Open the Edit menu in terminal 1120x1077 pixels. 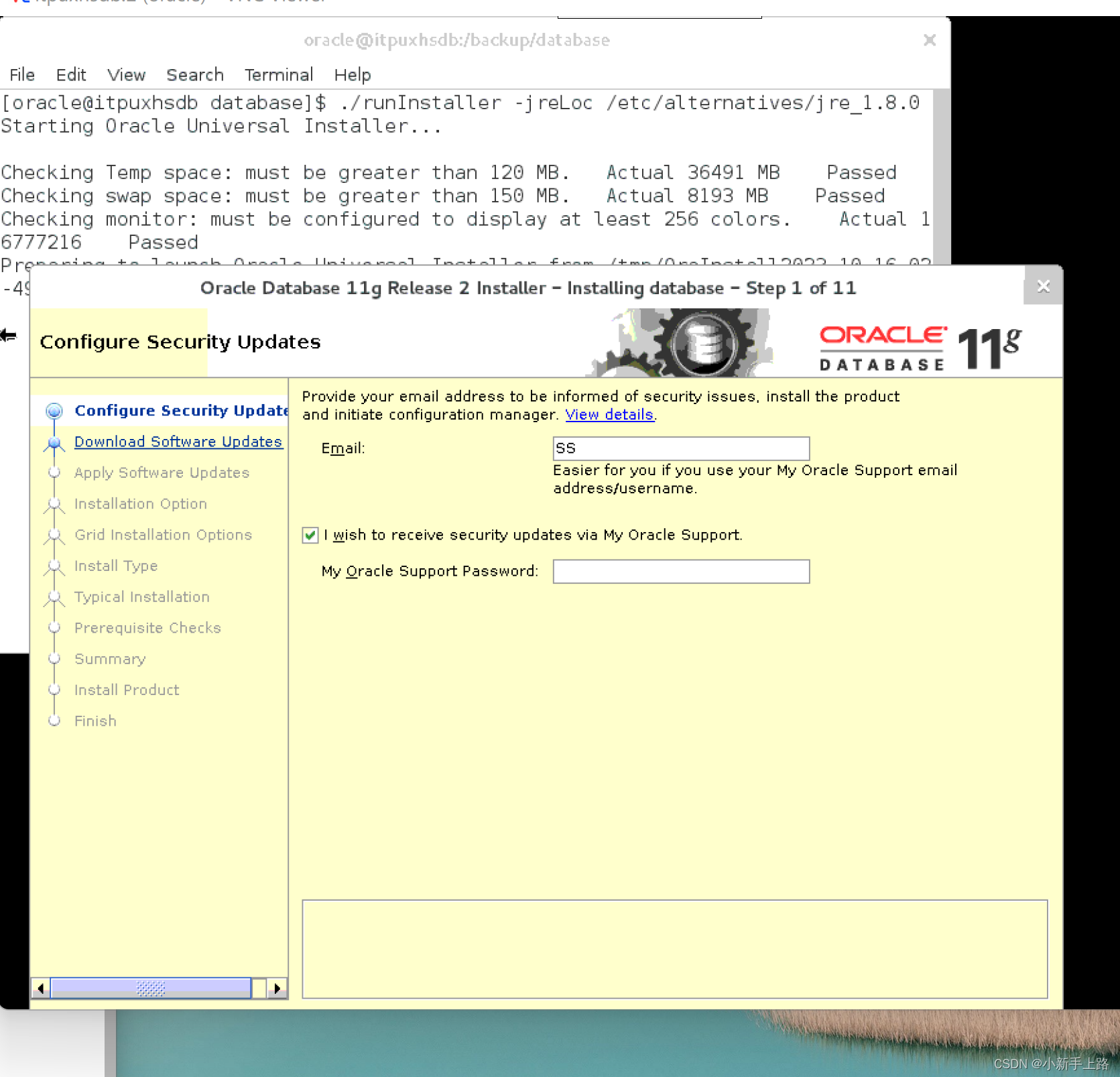click(71, 74)
